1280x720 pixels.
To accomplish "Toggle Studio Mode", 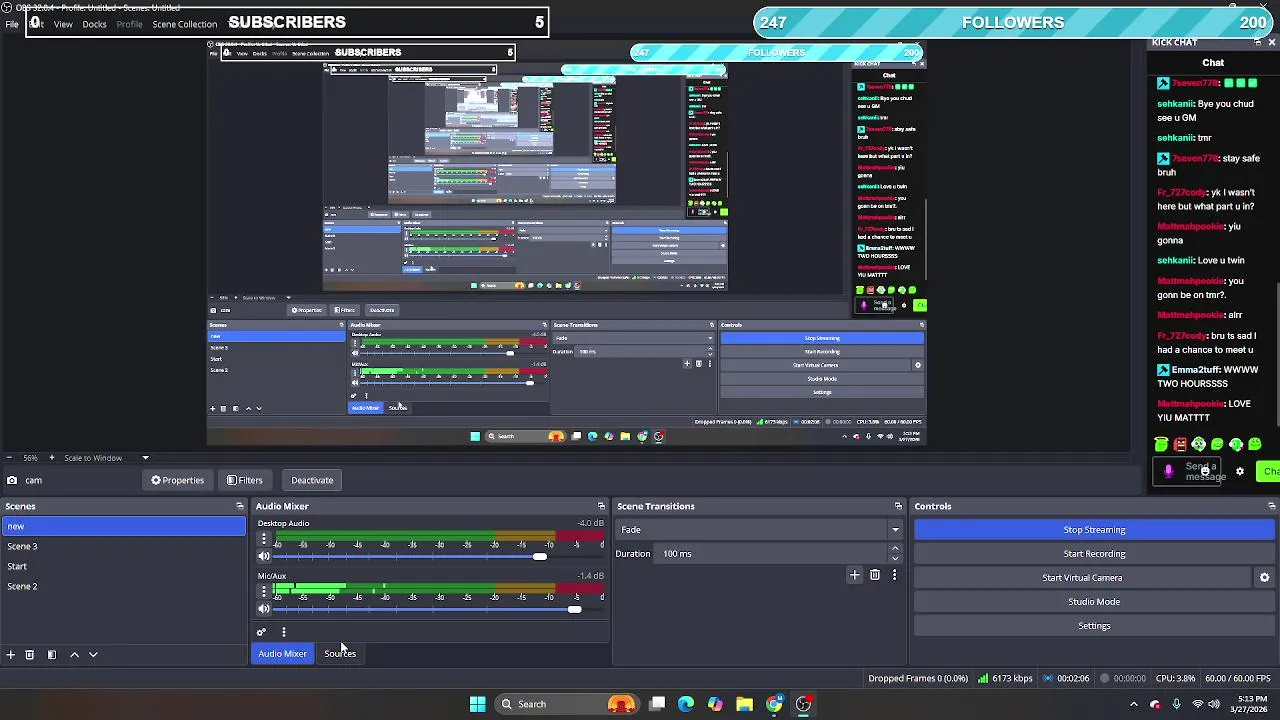I will pyautogui.click(x=1094, y=602).
